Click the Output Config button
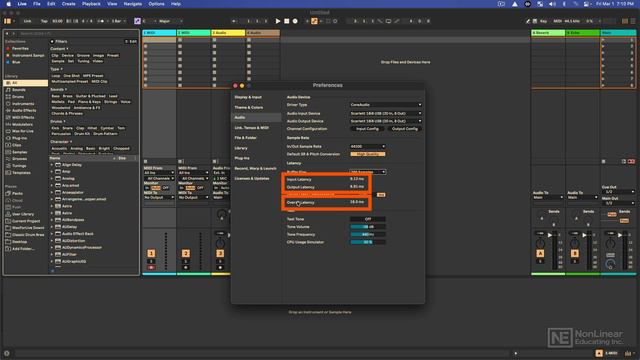Screen dimensions: 640x360 click(x=404, y=129)
